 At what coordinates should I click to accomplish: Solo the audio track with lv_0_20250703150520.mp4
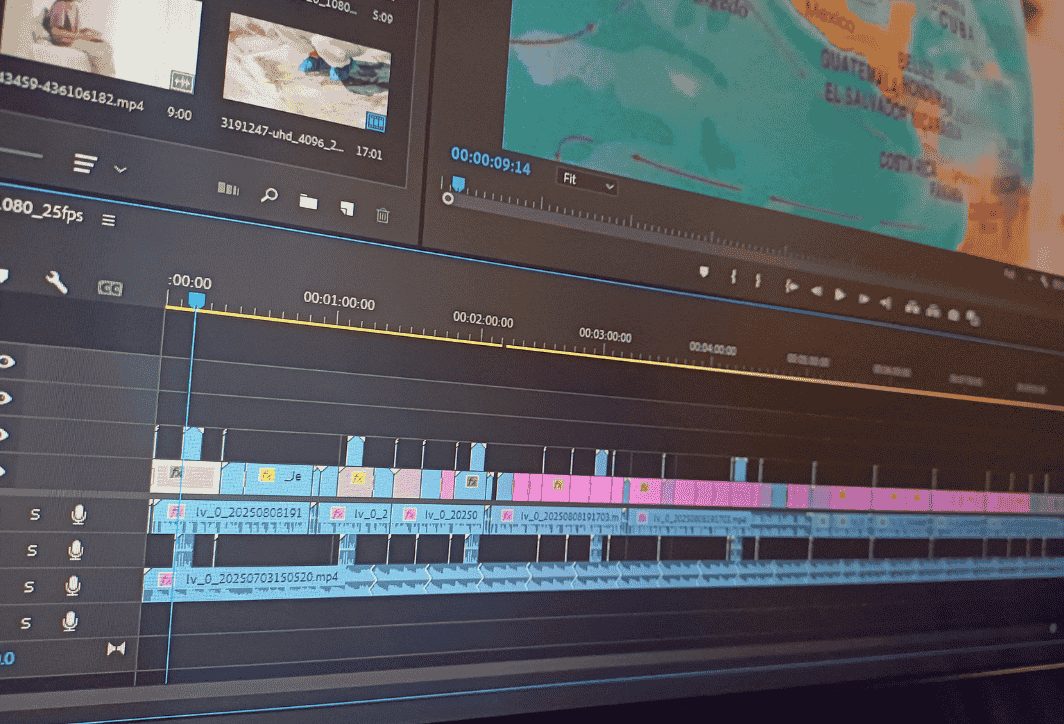tap(29, 586)
